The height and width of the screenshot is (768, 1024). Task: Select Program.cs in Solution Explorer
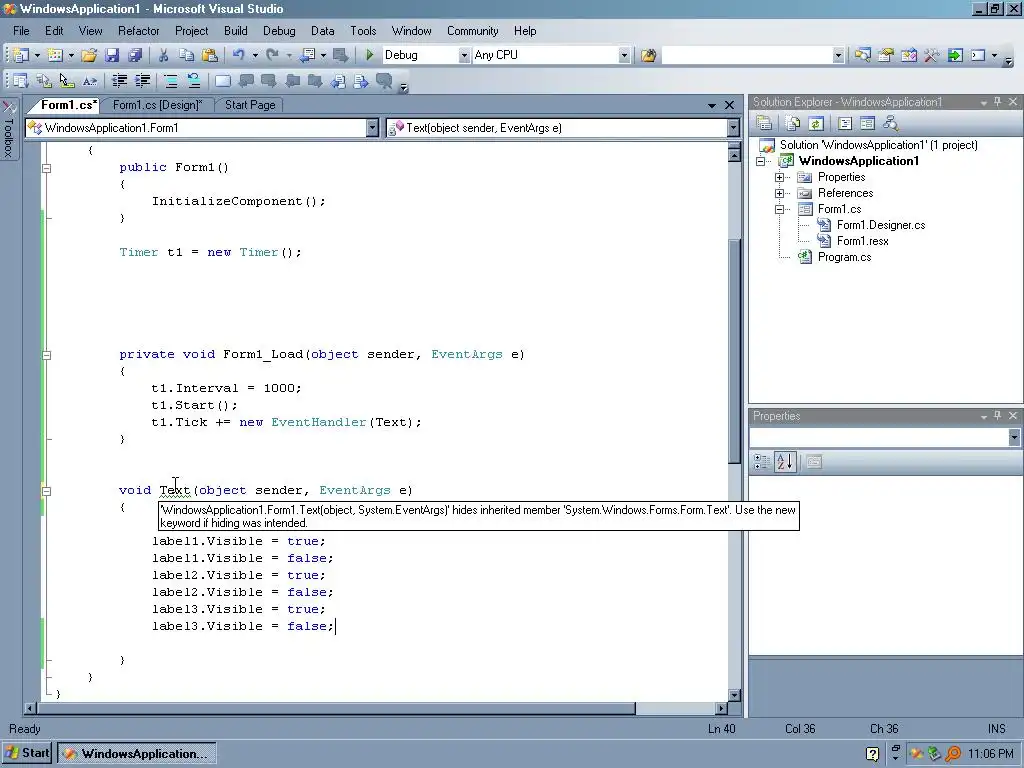coord(844,257)
